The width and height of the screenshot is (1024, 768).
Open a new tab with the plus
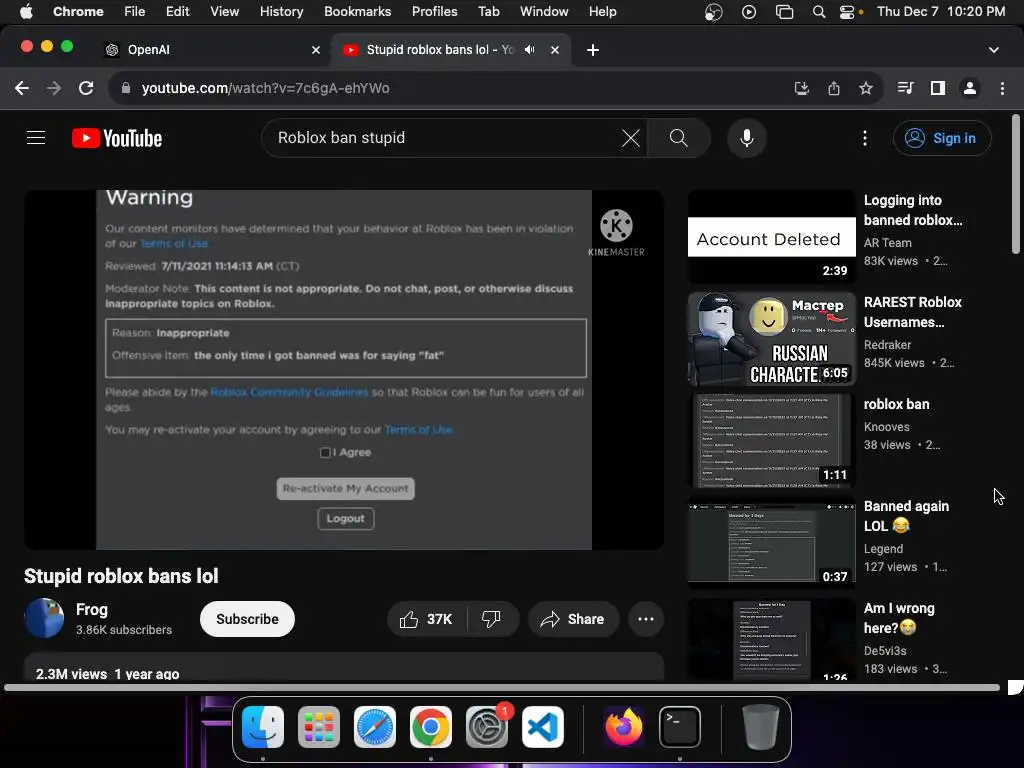(593, 50)
